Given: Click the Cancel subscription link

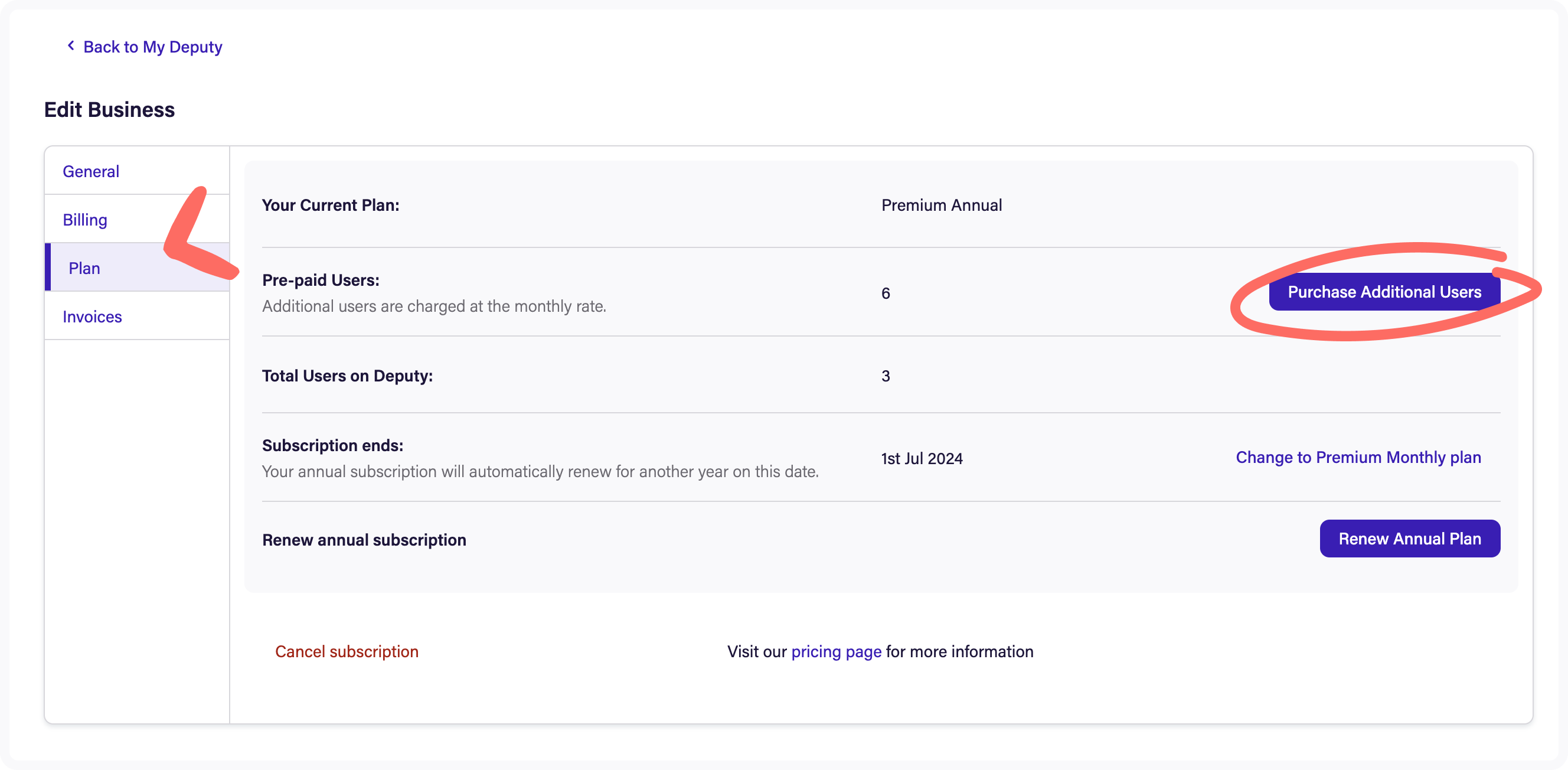Looking at the screenshot, I should click(347, 651).
